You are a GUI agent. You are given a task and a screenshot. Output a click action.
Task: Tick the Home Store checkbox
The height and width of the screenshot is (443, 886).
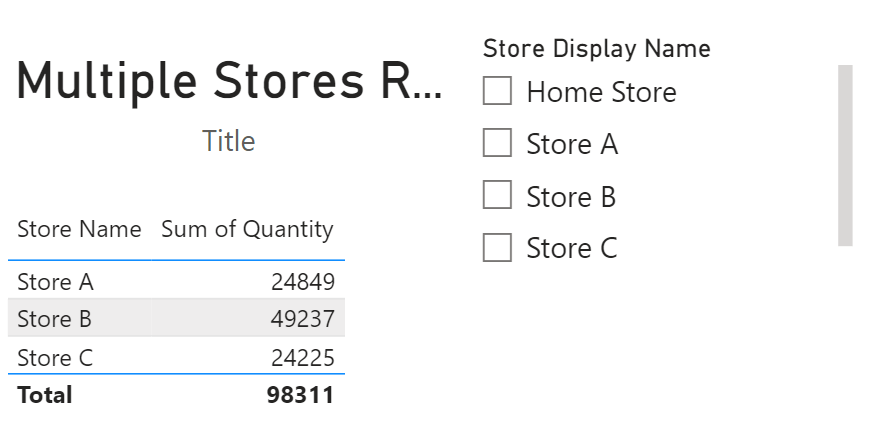pyautogui.click(x=497, y=91)
